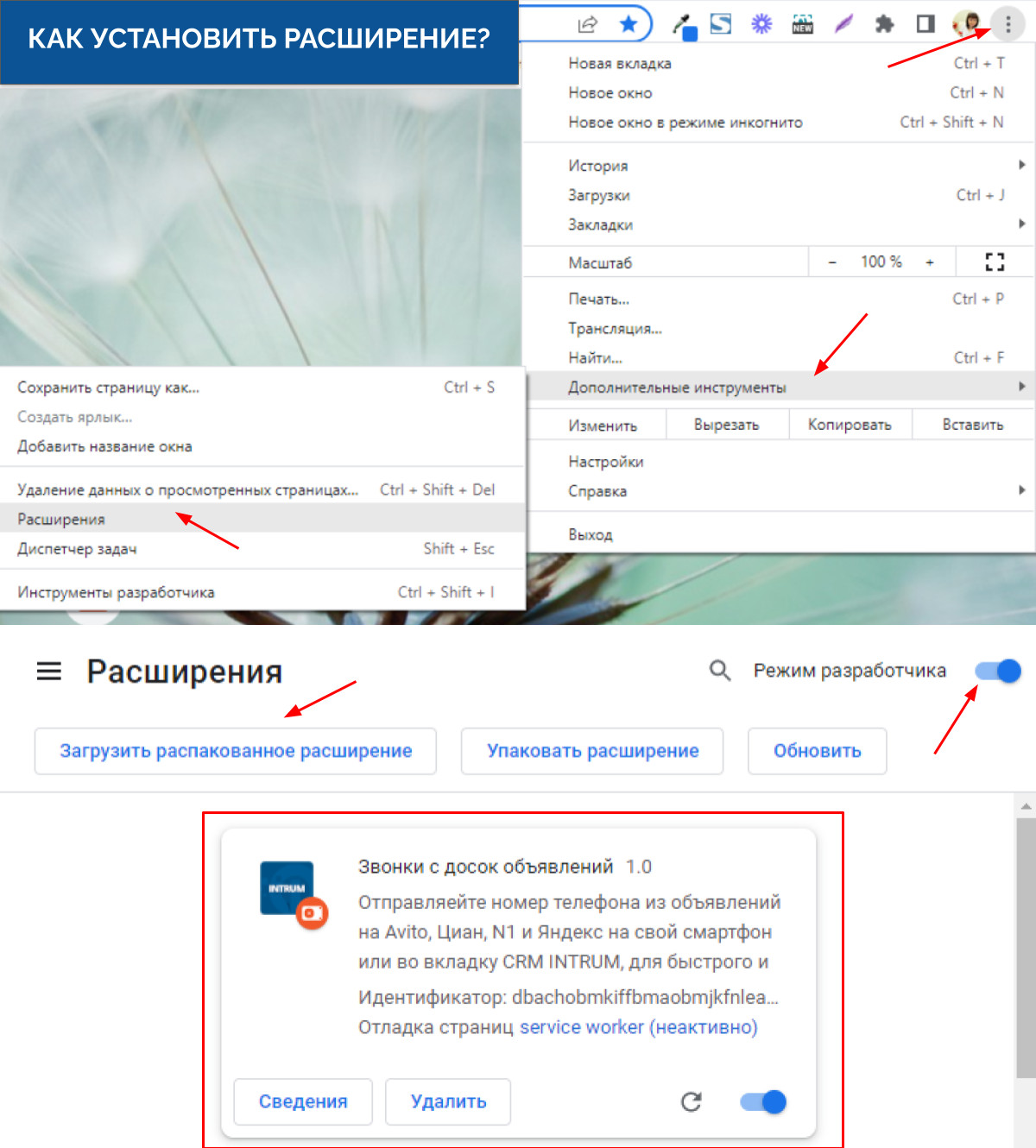The height and width of the screenshot is (1148, 1036).
Task: Open Настройки from the menu
Action: tap(779, 462)
